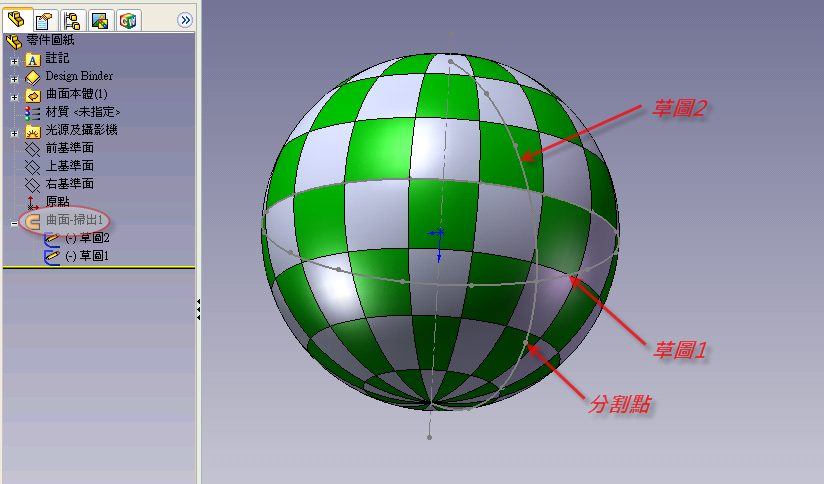824x484 pixels.
Task: Click the 光源及攝影機 folder icon
Action: (33, 131)
